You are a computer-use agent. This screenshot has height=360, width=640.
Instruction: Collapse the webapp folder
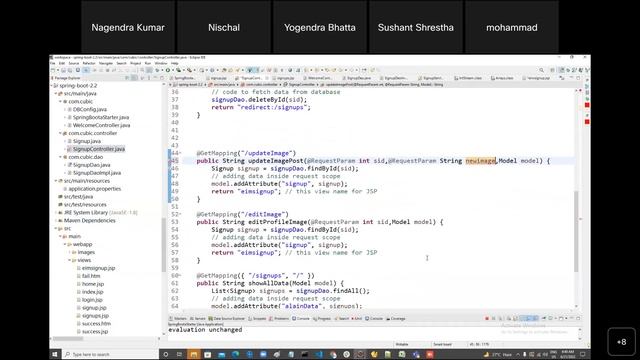click(x=65, y=244)
